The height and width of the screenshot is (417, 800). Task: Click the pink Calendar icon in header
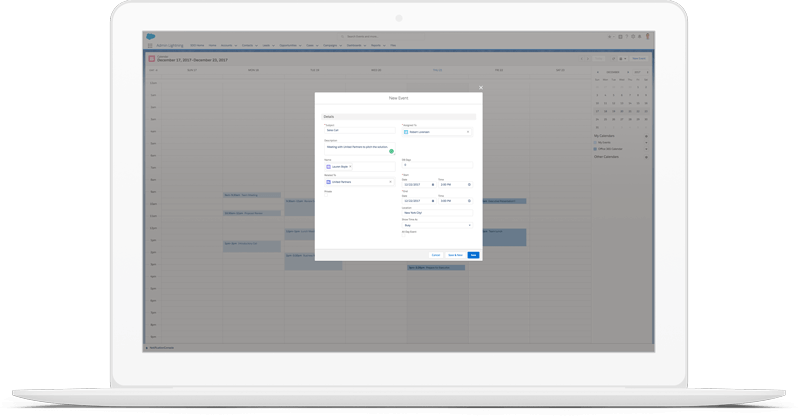152,58
